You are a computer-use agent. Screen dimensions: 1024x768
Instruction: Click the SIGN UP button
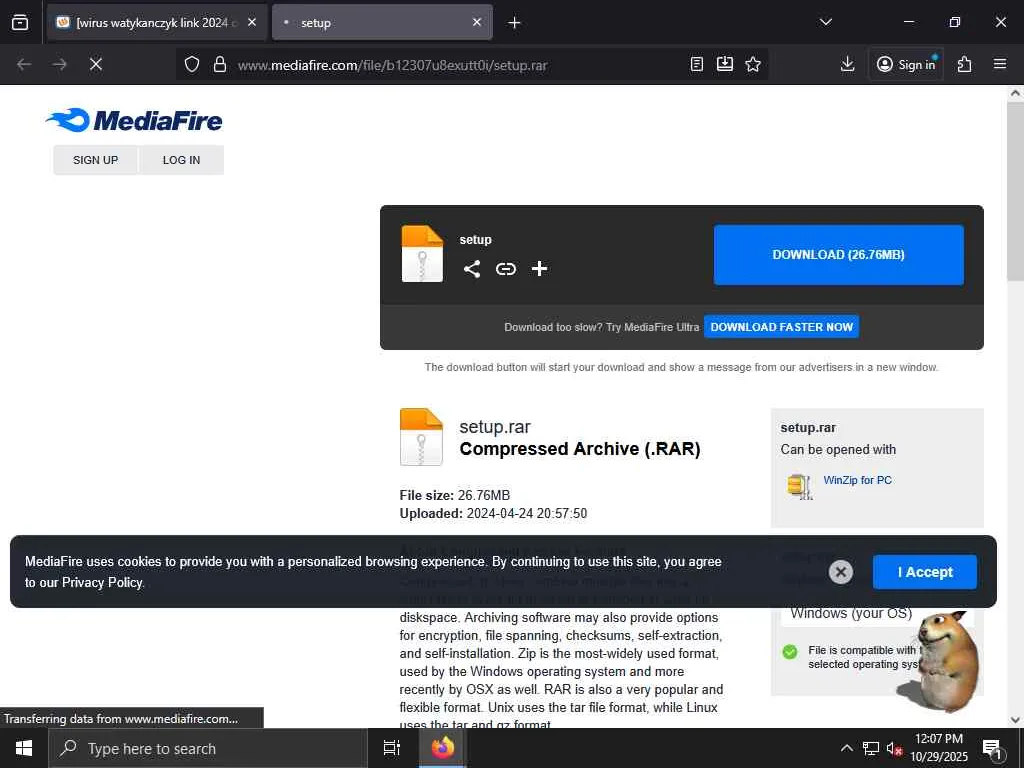(x=95, y=160)
